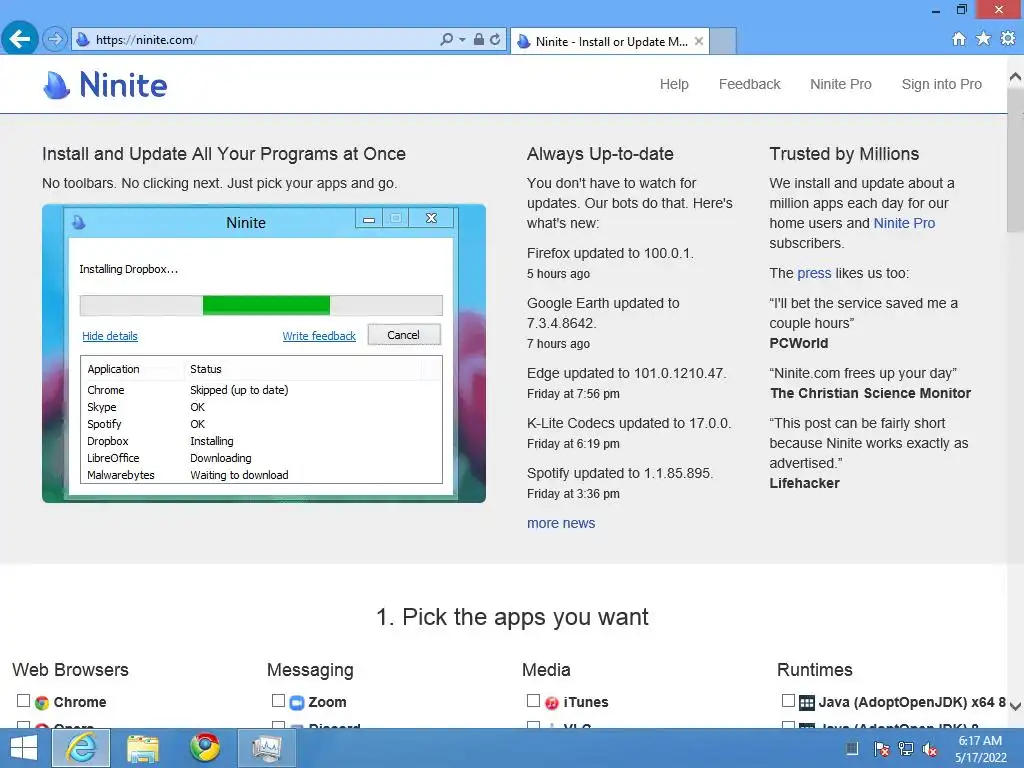Click the Chrome app icon in the list

[x=42, y=703]
